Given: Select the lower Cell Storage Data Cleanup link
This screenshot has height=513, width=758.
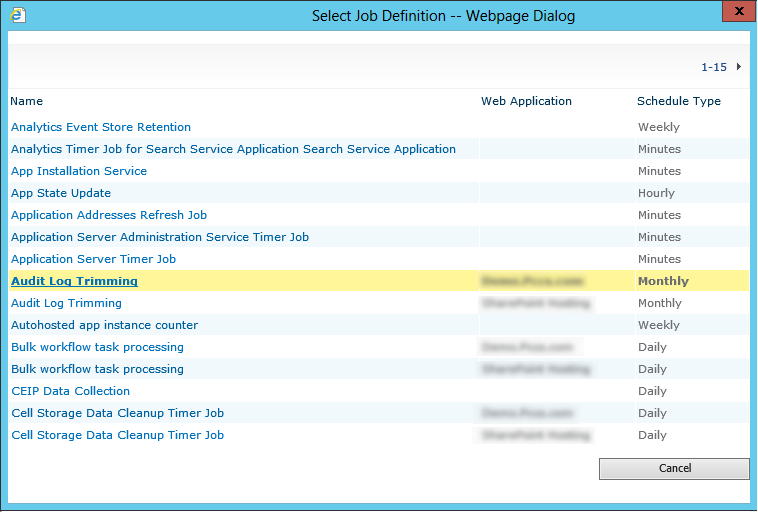Looking at the screenshot, I should tap(117, 435).
